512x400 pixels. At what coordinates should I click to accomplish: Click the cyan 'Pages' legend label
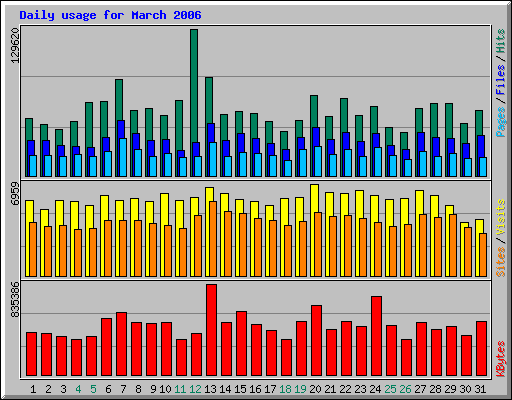pos(501,122)
